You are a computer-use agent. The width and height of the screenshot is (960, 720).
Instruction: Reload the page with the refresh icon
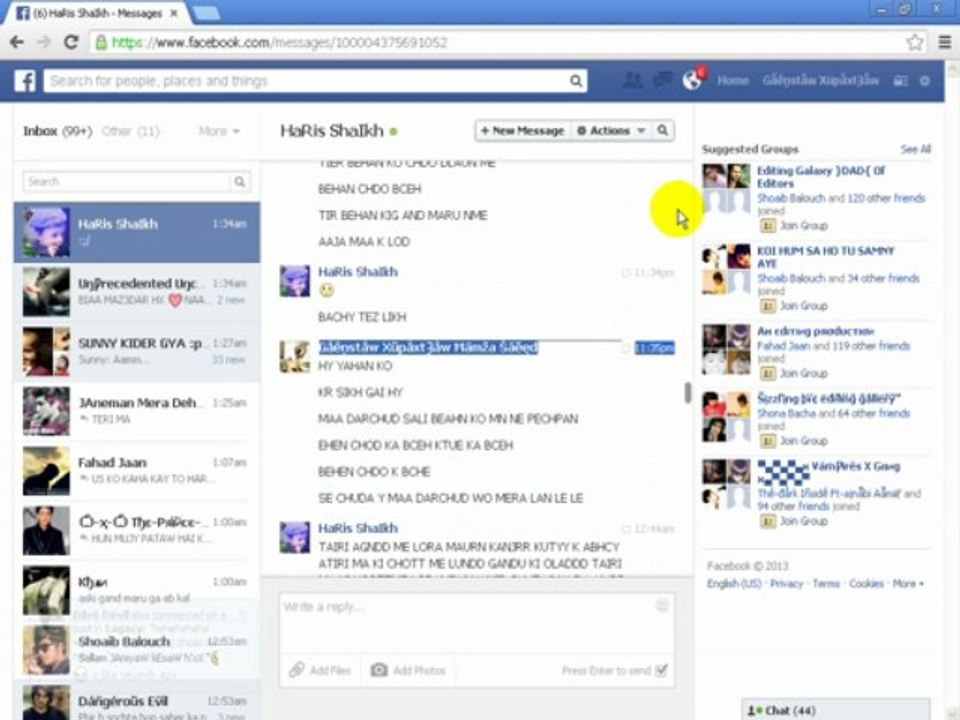pyautogui.click(x=71, y=42)
